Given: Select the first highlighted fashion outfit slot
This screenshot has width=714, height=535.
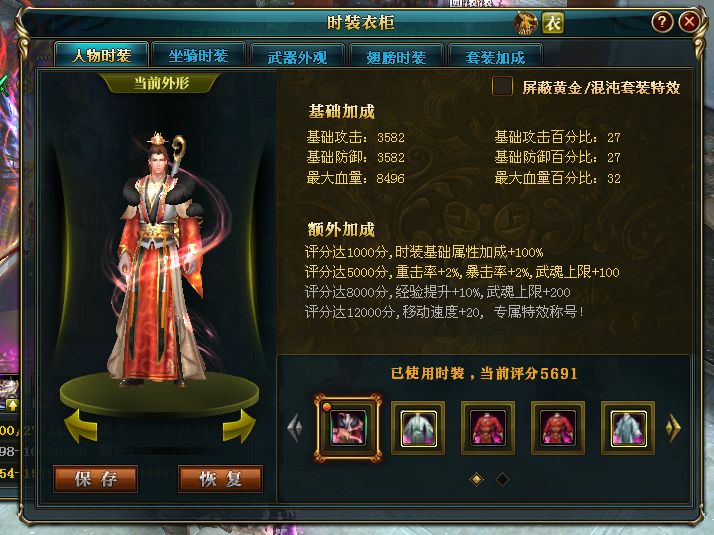Looking at the screenshot, I should tap(348, 428).
